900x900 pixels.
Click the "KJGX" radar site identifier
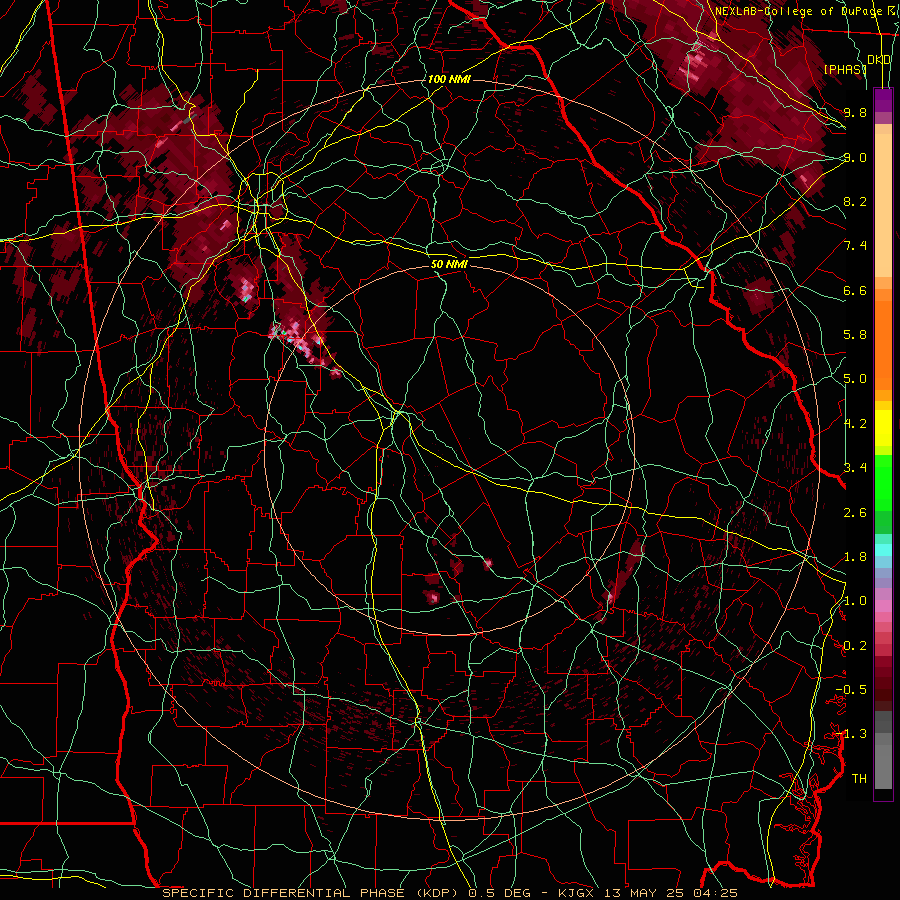pos(576,893)
